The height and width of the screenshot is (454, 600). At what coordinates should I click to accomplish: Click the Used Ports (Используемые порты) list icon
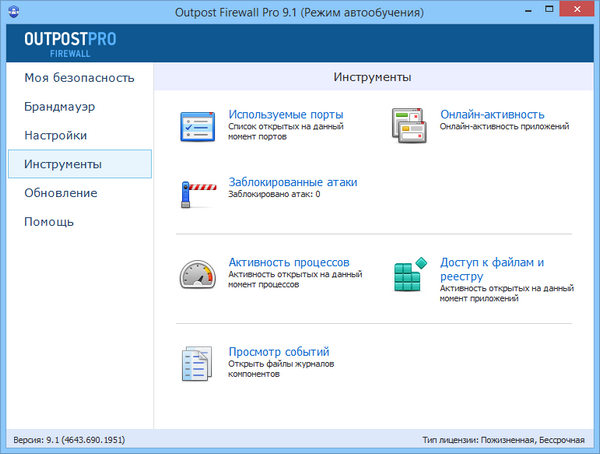[198, 126]
